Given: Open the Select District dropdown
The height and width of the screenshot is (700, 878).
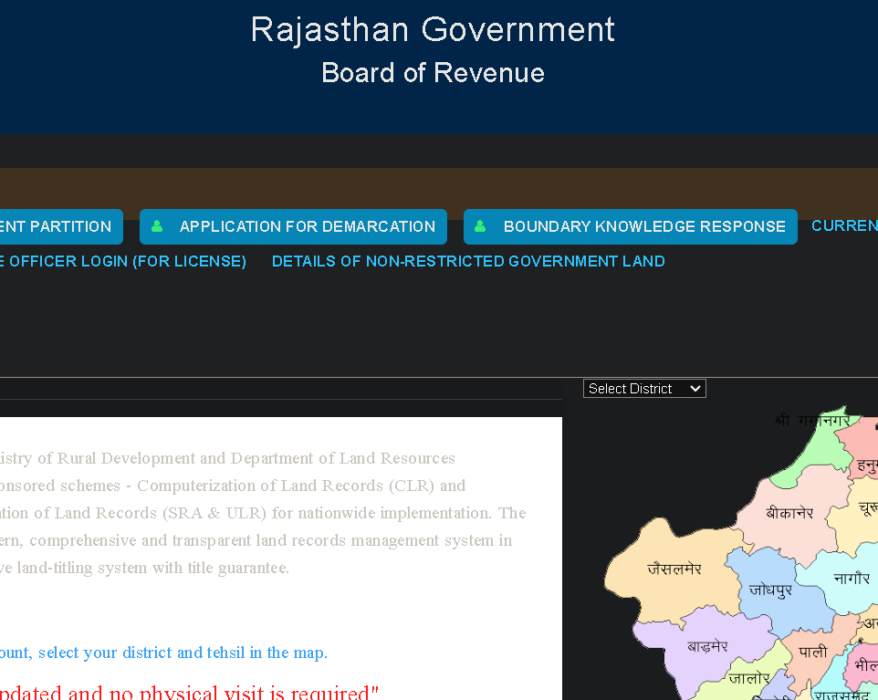Looking at the screenshot, I should click(644, 389).
